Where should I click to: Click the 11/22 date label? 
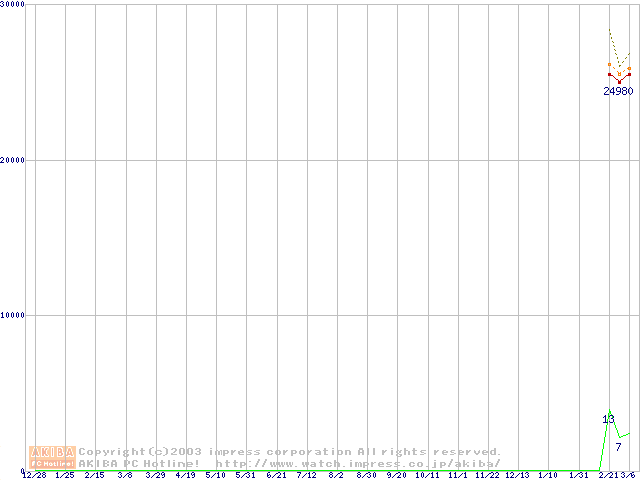[488, 475]
